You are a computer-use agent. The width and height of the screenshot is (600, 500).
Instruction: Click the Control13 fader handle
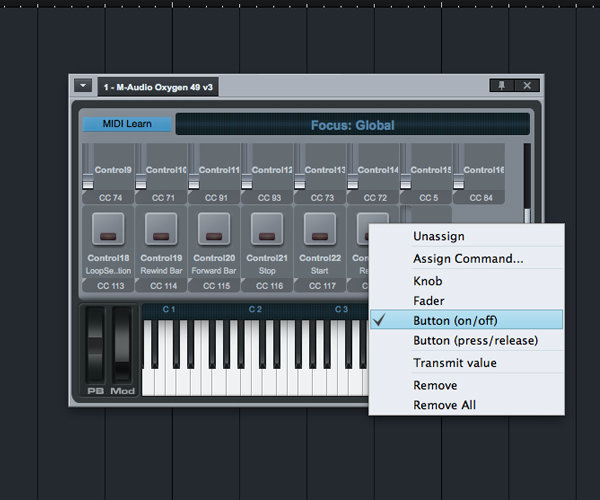click(300, 182)
